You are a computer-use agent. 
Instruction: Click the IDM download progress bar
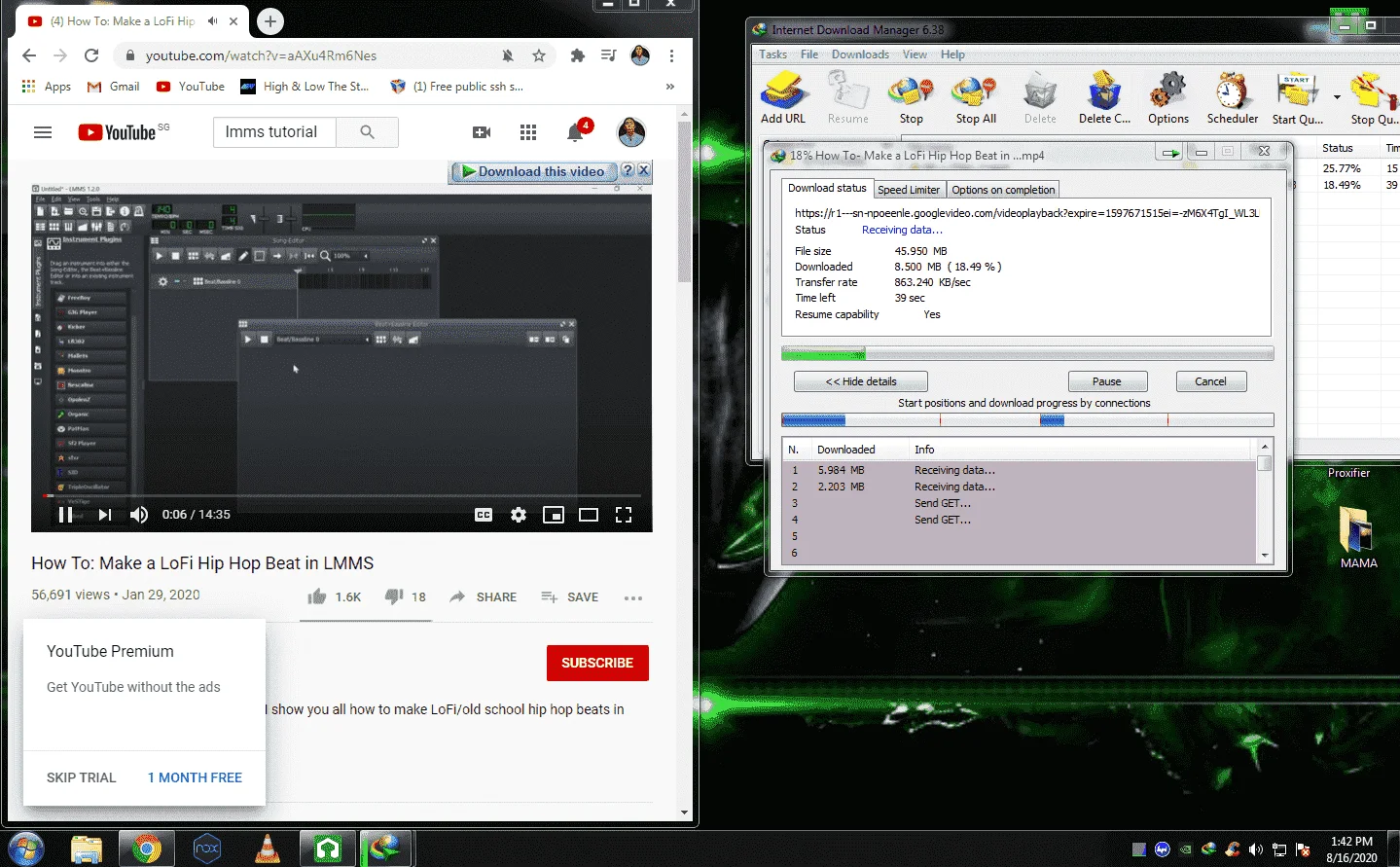pyautogui.click(x=1027, y=353)
